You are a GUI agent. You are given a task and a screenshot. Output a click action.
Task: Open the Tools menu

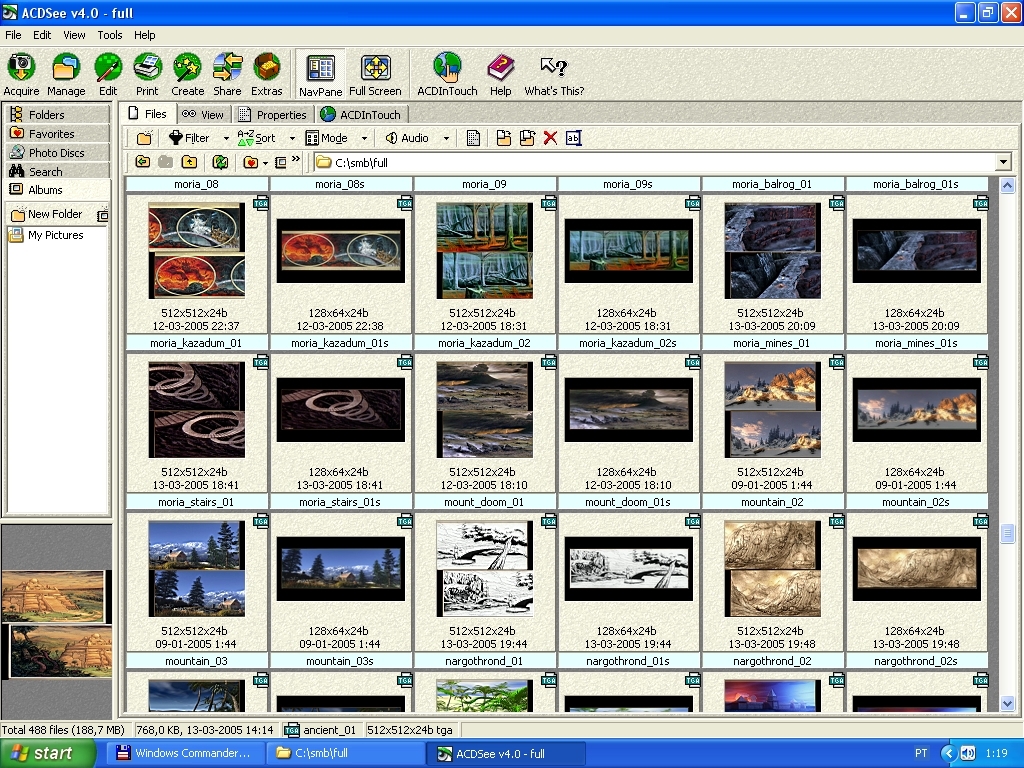coord(110,35)
